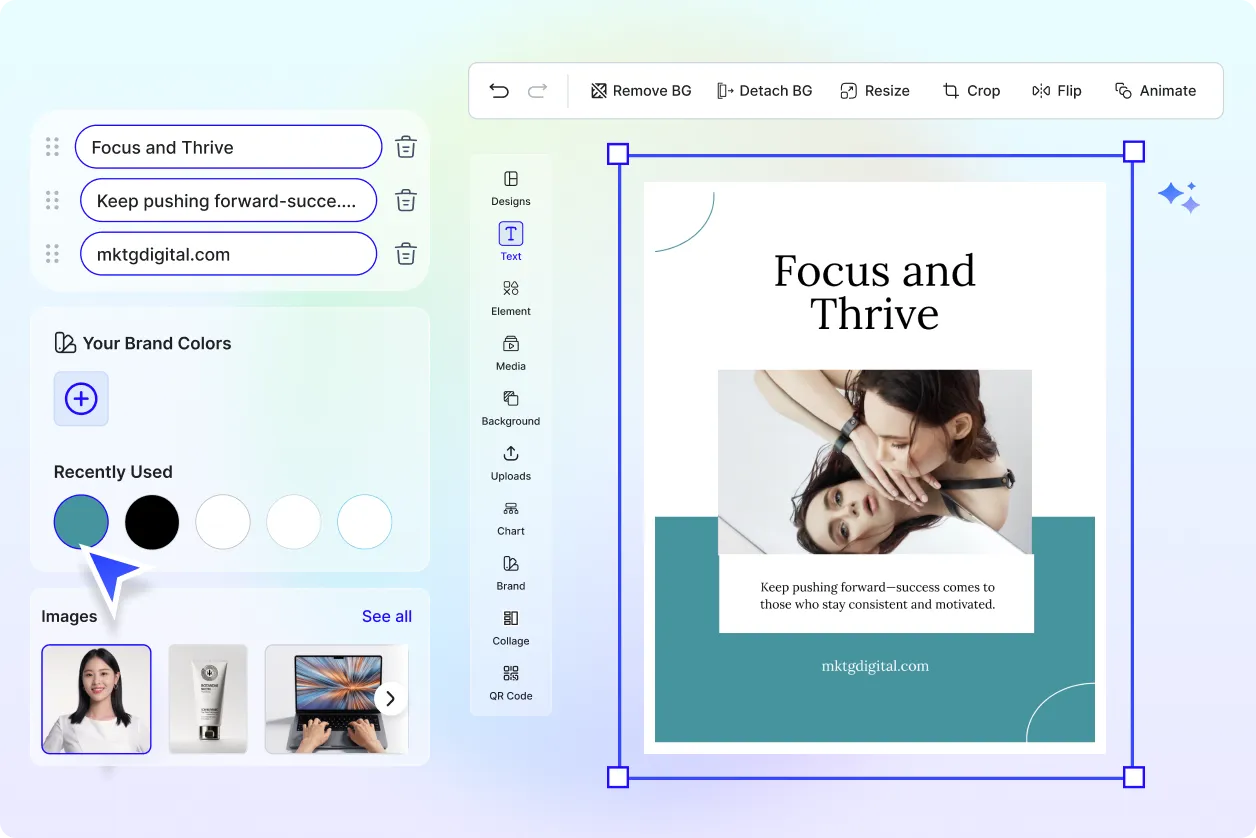Select the Crop tool

[971, 91]
